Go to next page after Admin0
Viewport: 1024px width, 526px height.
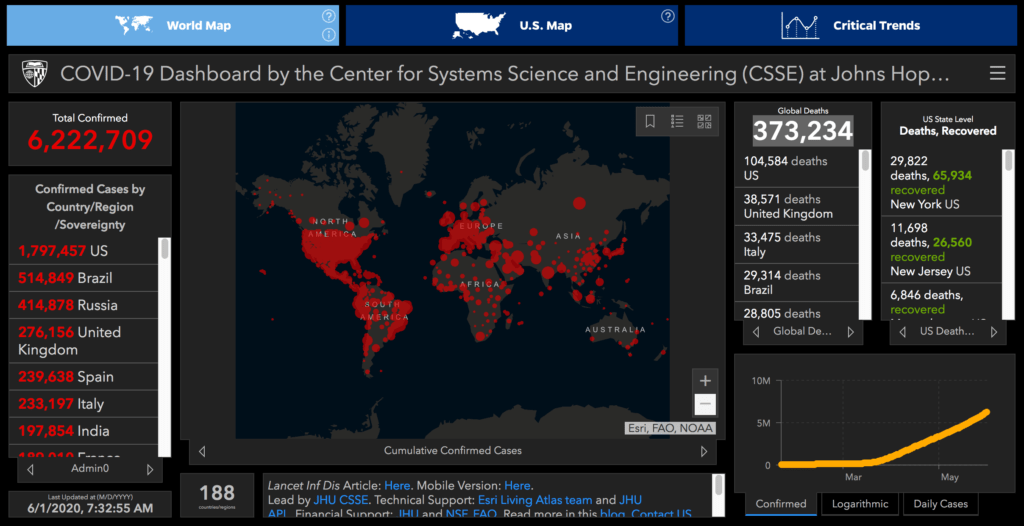coord(150,469)
